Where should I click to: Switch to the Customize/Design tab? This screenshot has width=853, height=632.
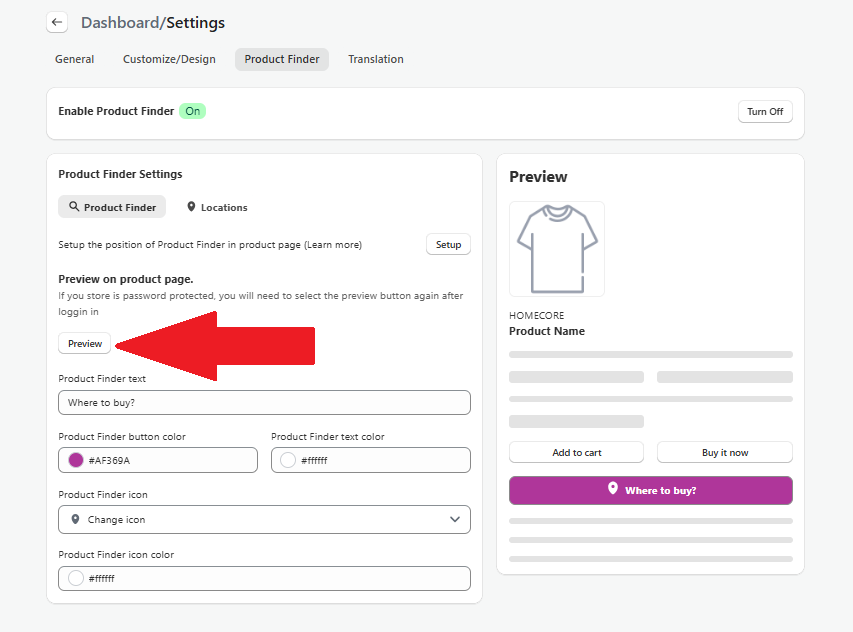tap(169, 59)
